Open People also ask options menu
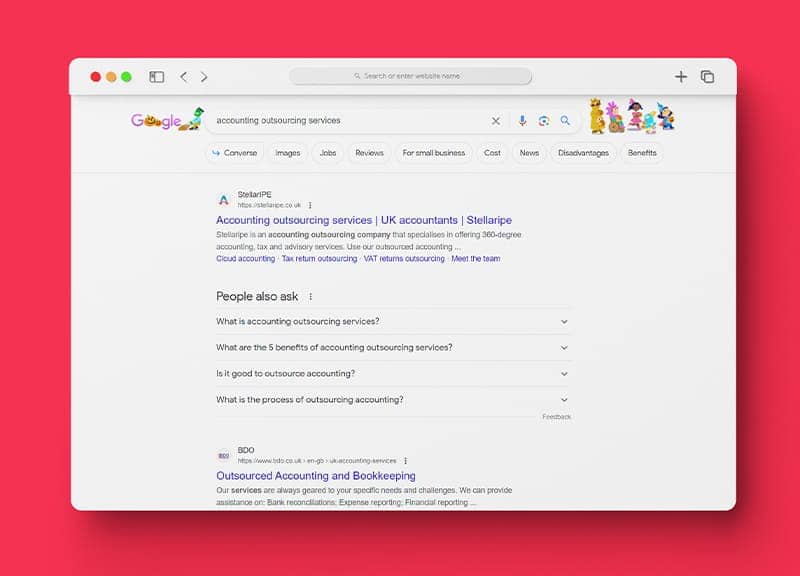This screenshot has width=800, height=576. click(310, 296)
